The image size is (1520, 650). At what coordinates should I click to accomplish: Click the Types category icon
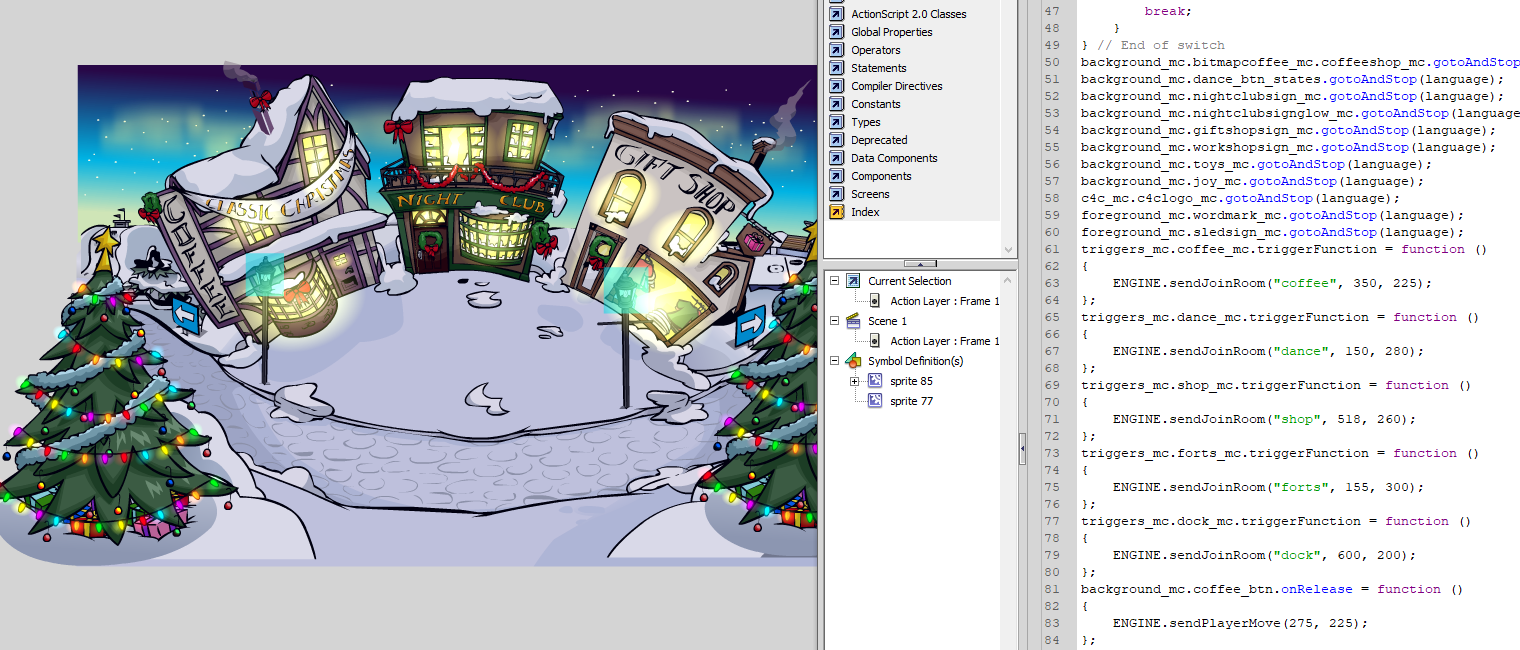coord(836,122)
